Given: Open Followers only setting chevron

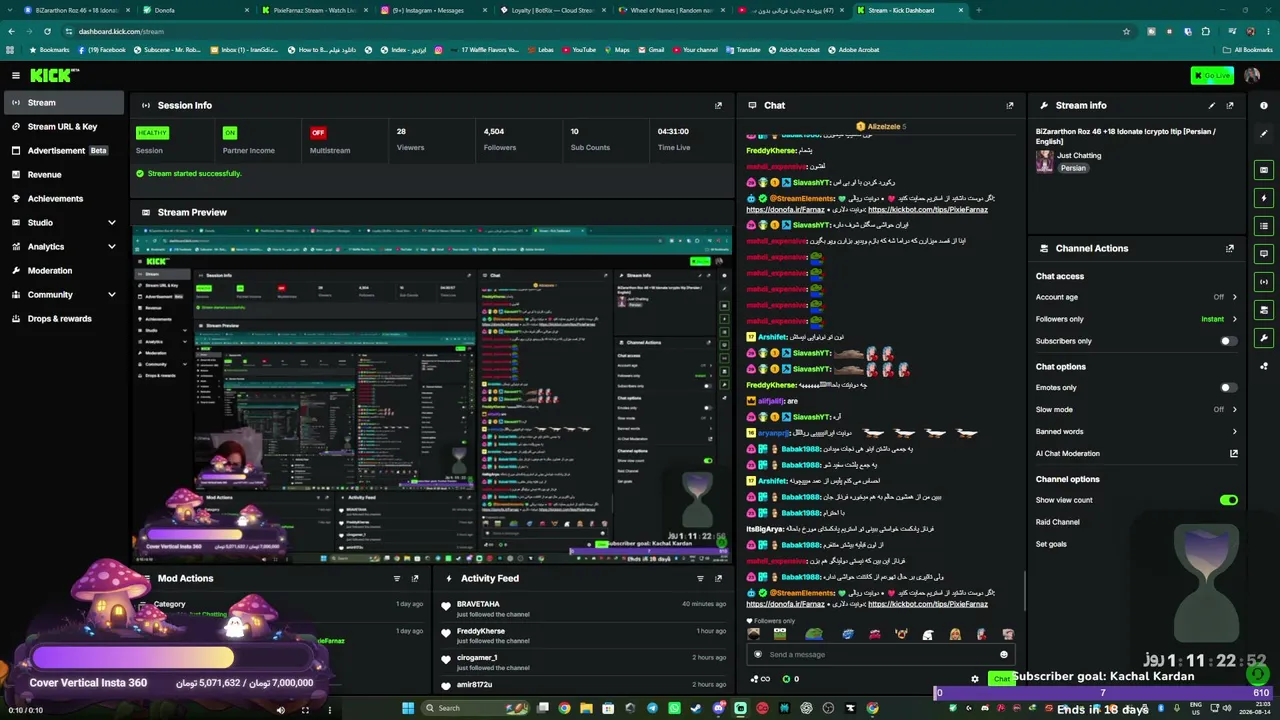Looking at the screenshot, I should point(1234,319).
